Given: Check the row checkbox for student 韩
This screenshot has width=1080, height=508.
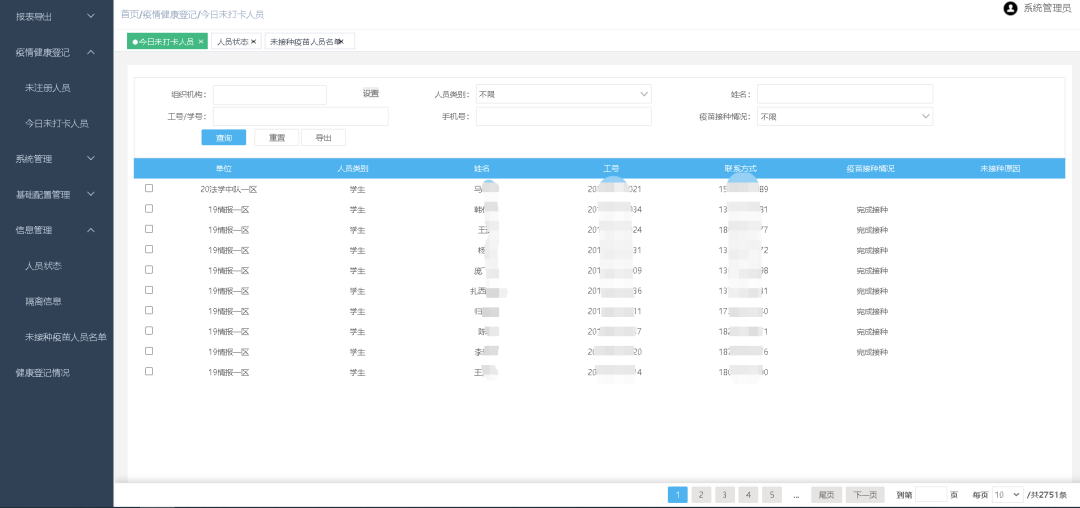Looking at the screenshot, I should 149,209.
